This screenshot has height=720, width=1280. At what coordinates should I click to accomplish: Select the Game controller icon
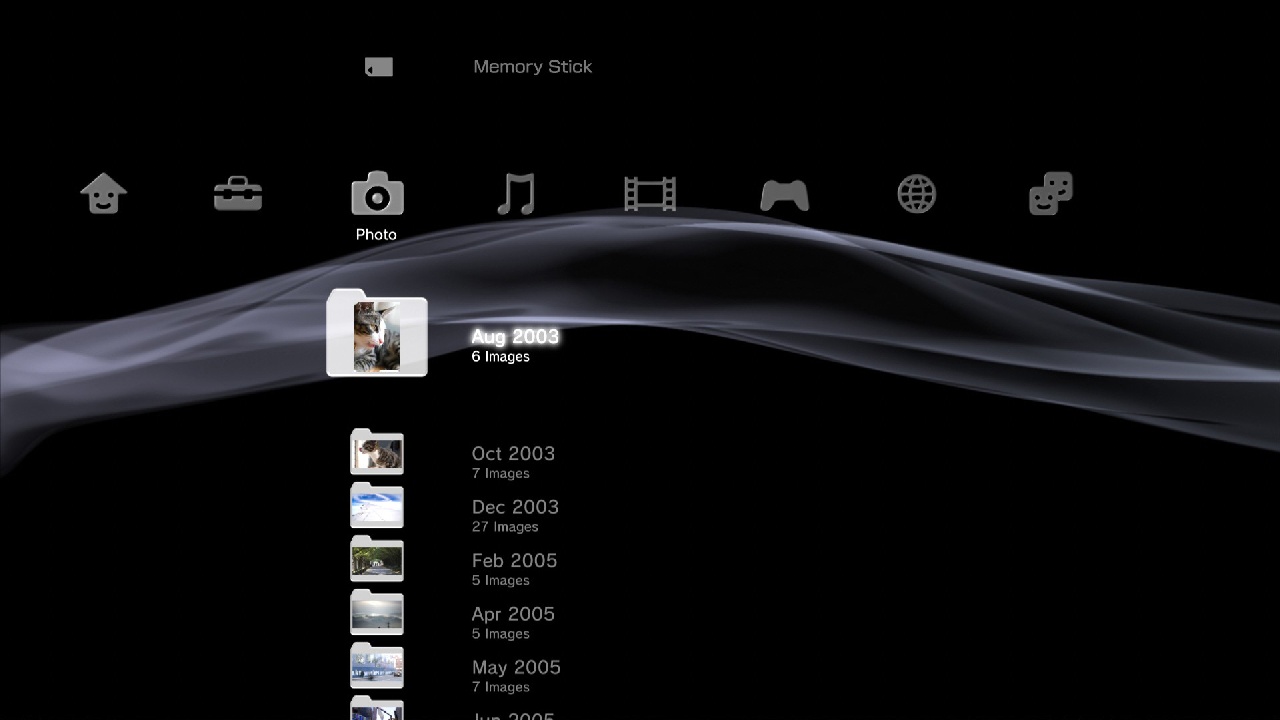point(785,194)
